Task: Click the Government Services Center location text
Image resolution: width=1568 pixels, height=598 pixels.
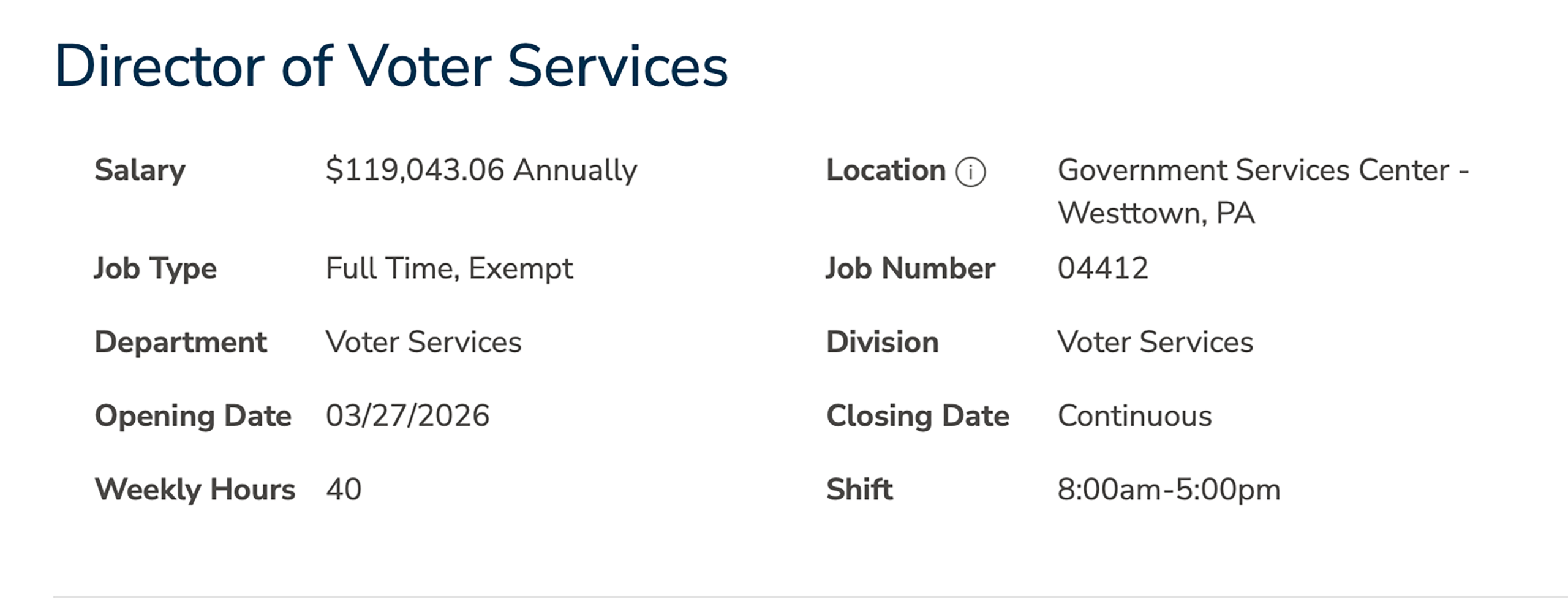Action: [1263, 170]
